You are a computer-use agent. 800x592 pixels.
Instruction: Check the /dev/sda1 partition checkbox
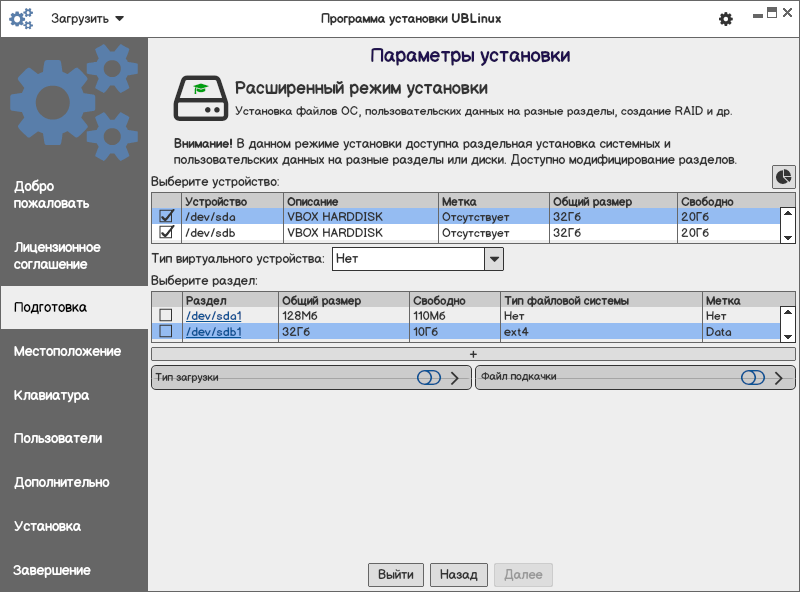coord(166,316)
